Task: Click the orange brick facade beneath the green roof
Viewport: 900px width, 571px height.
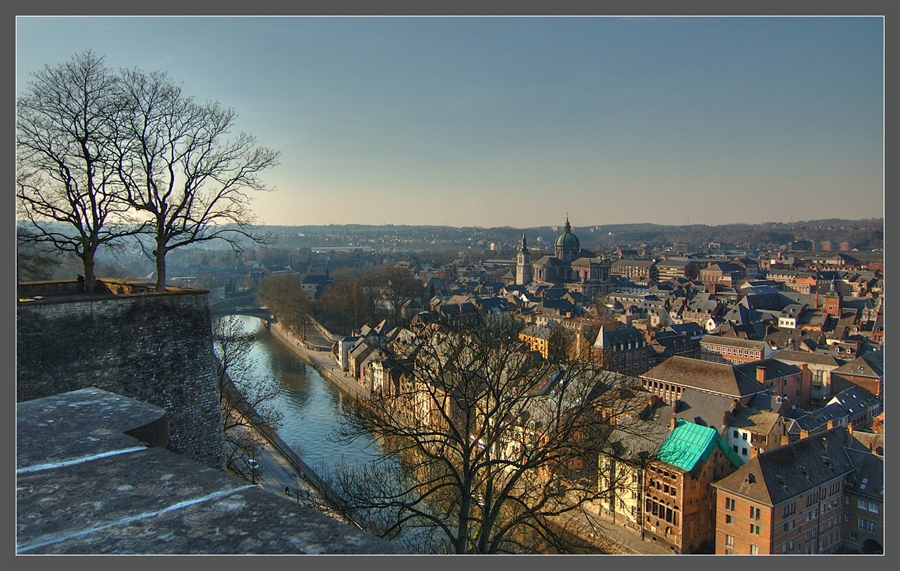Action: tap(673, 505)
